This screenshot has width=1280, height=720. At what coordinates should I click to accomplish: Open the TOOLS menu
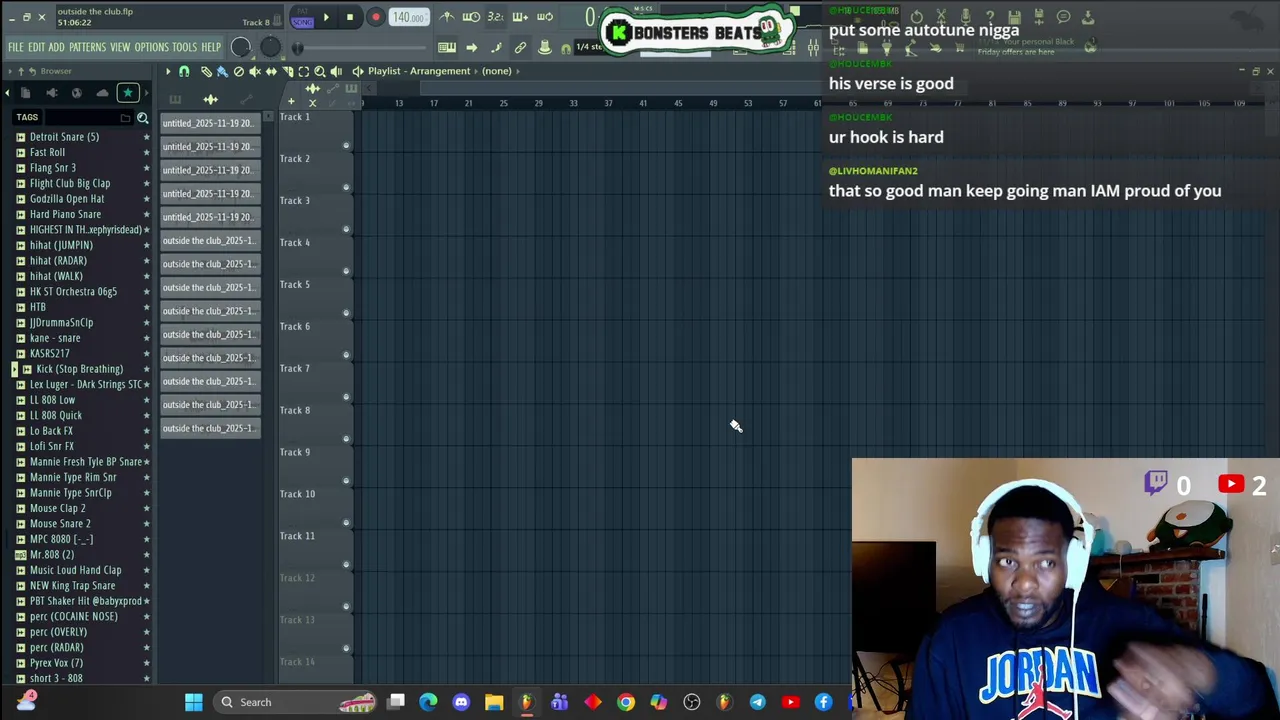click(184, 47)
